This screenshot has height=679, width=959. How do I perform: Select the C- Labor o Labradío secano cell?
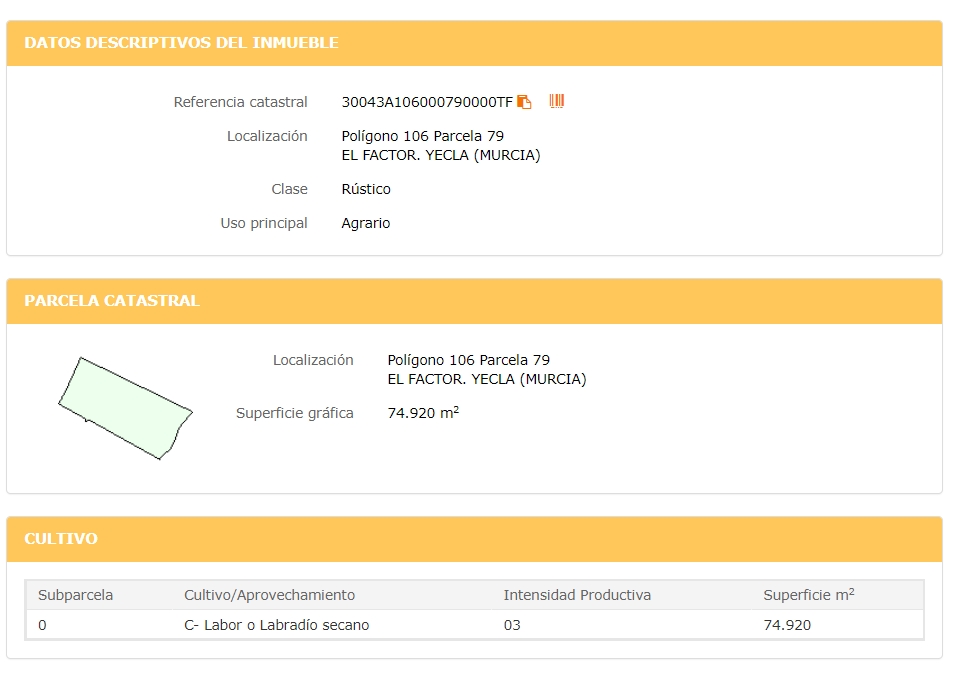click(276, 625)
